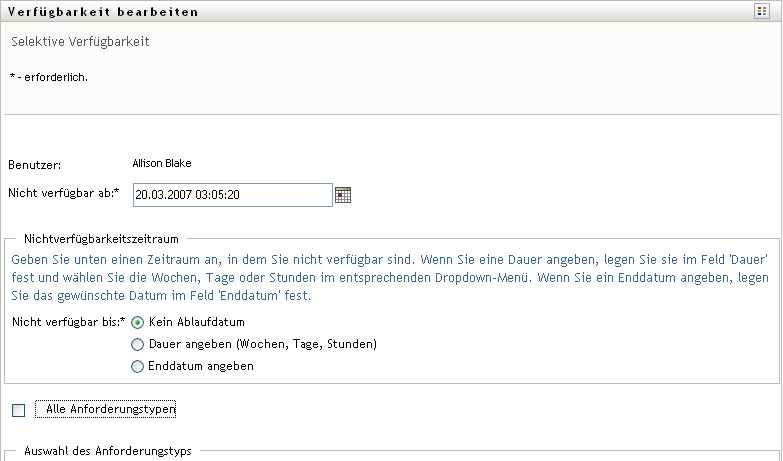Click the 'Benutzer:' label

pos(35,164)
